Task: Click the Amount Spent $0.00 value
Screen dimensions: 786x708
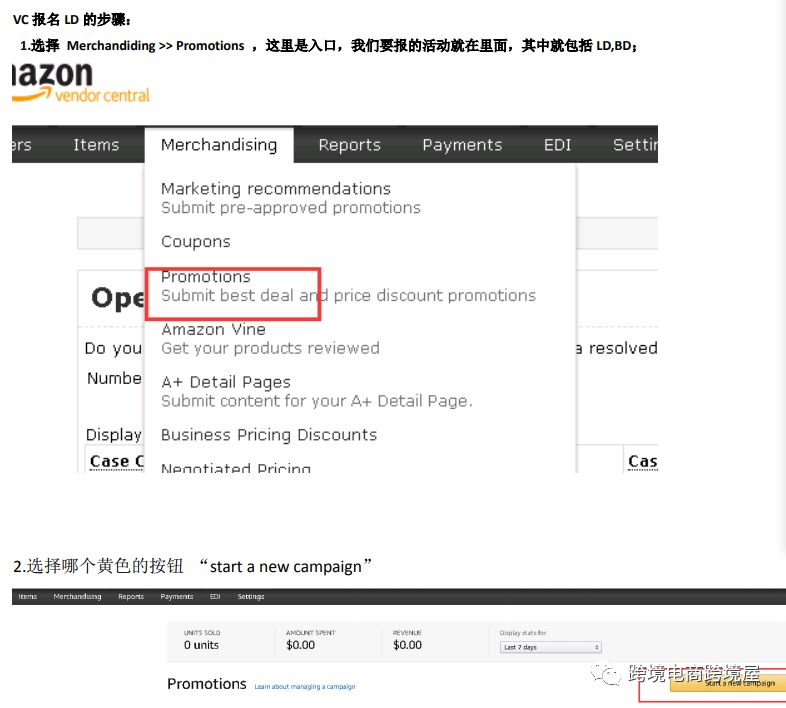Action: [x=300, y=645]
